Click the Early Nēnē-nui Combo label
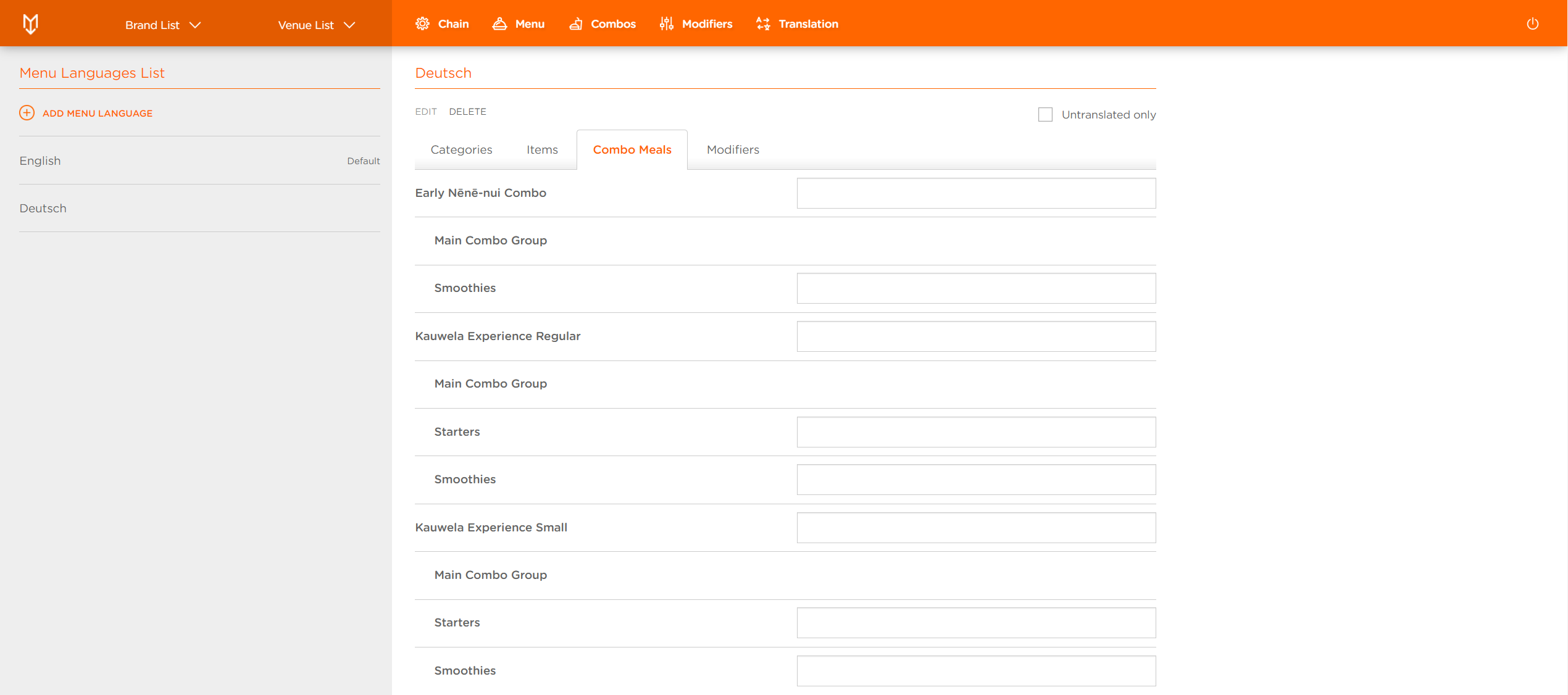Screen dimensions: 1568x695 coord(480,193)
